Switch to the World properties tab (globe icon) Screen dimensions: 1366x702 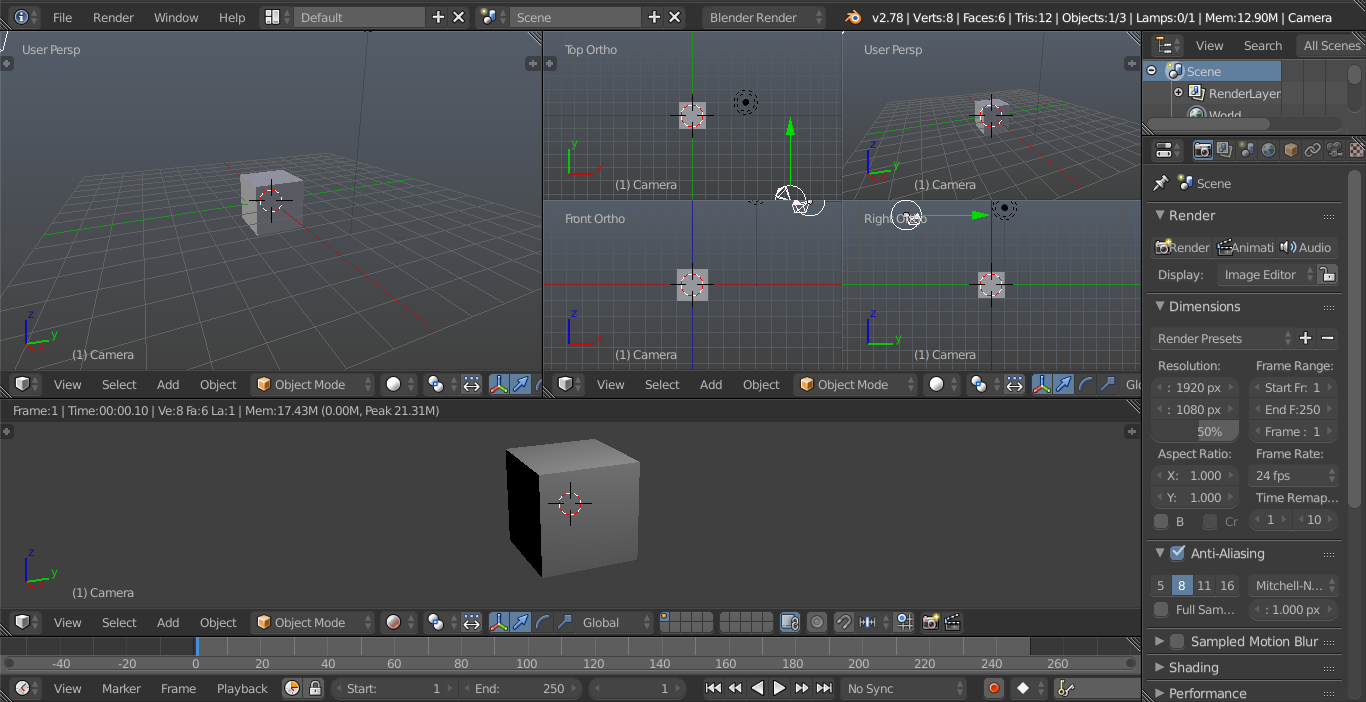point(1267,150)
